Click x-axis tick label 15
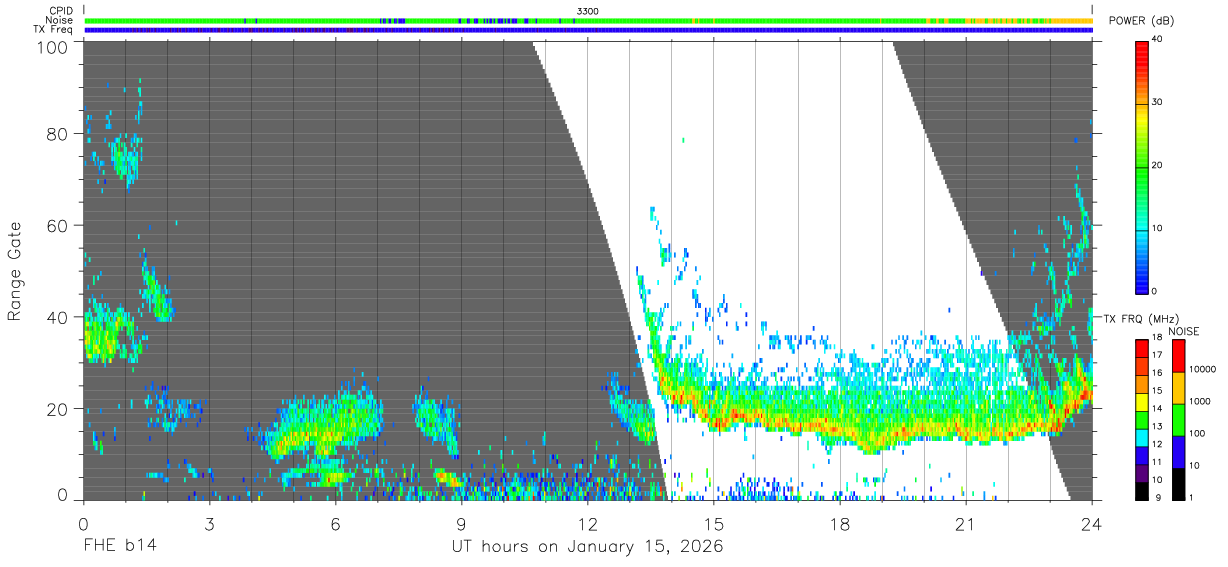This screenshot has height=567, width=1228. (x=713, y=523)
